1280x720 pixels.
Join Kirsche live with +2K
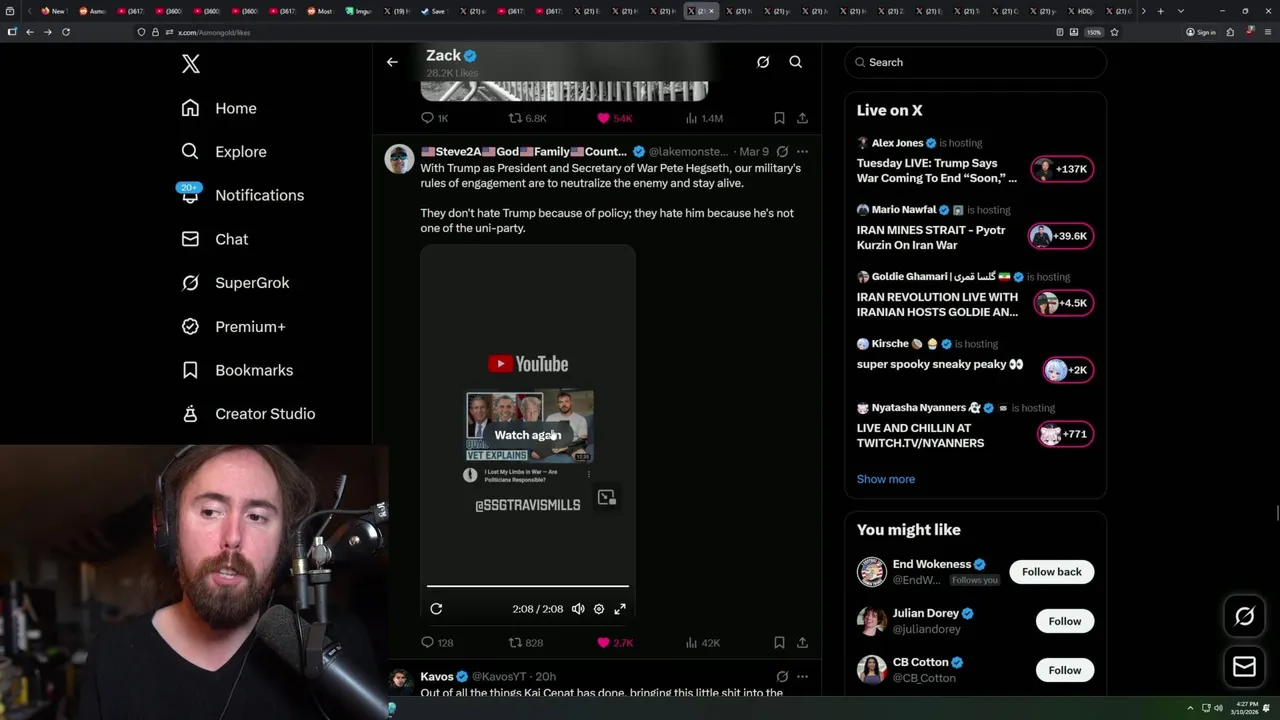[1068, 370]
